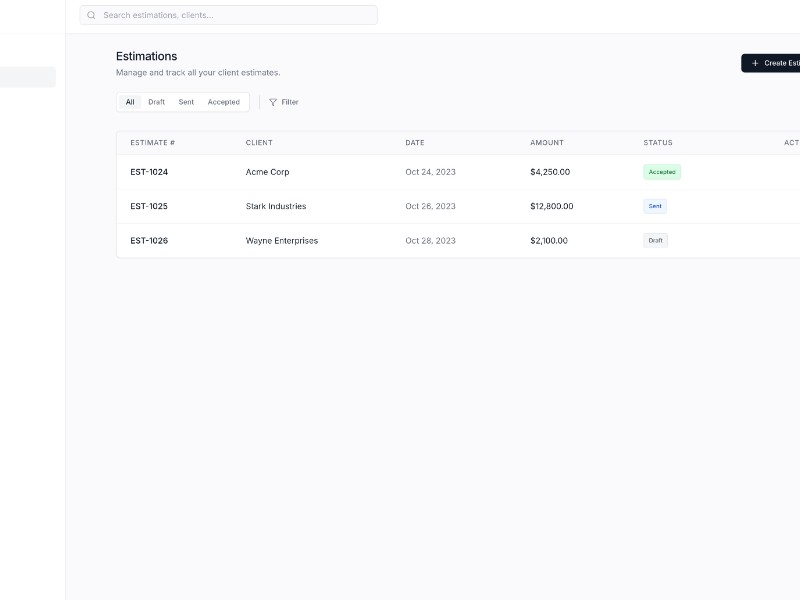Switch to the Sent filter tab
Viewport: 800px width, 600px height.
coord(186,102)
